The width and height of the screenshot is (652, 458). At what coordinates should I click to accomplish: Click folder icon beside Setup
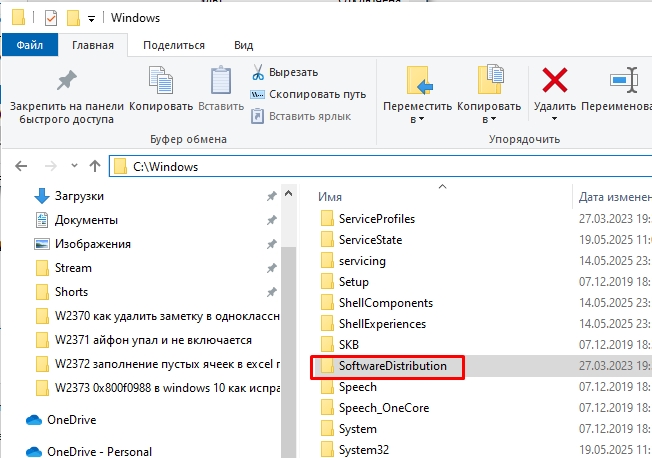(327, 282)
